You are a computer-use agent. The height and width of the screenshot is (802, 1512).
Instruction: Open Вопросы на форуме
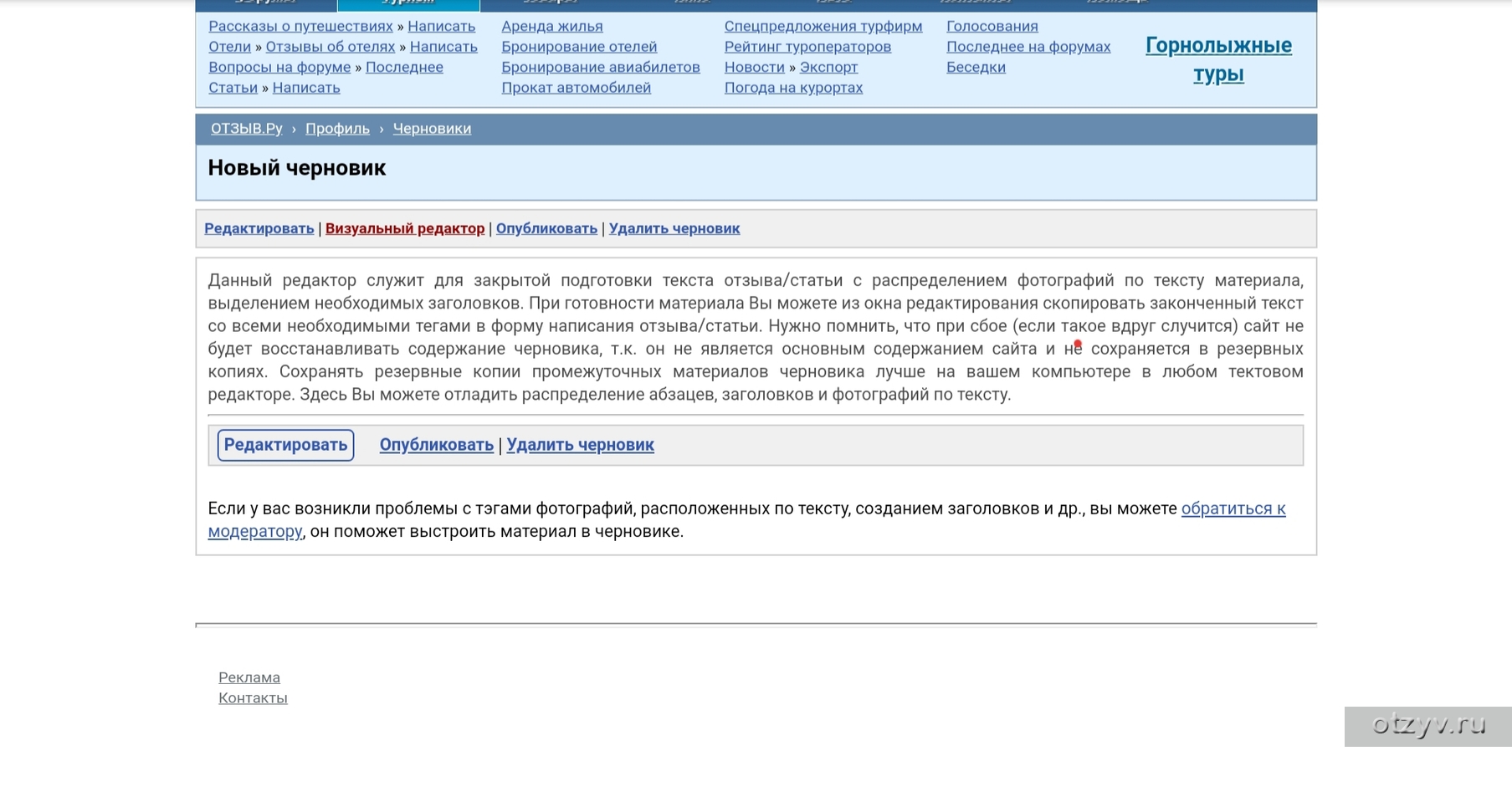279,67
